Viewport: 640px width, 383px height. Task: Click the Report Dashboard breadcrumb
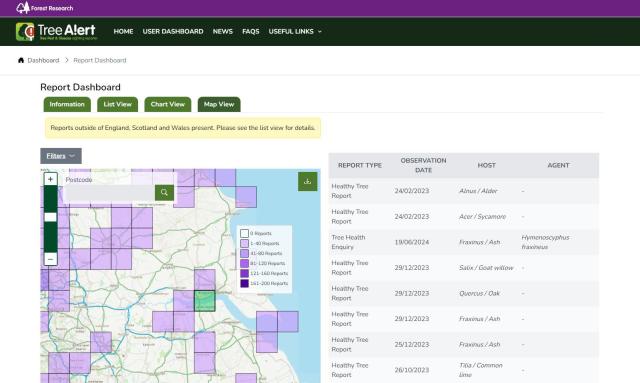[100, 60]
